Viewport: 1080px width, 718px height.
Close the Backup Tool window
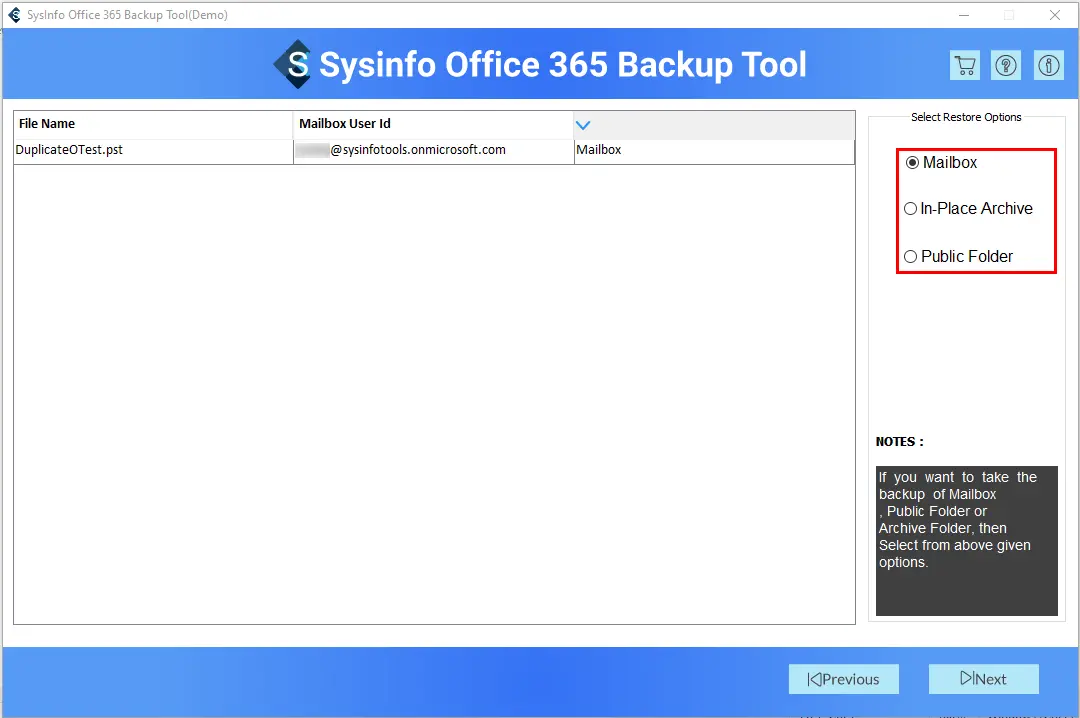pyautogui.click(x=1055, y=14)
